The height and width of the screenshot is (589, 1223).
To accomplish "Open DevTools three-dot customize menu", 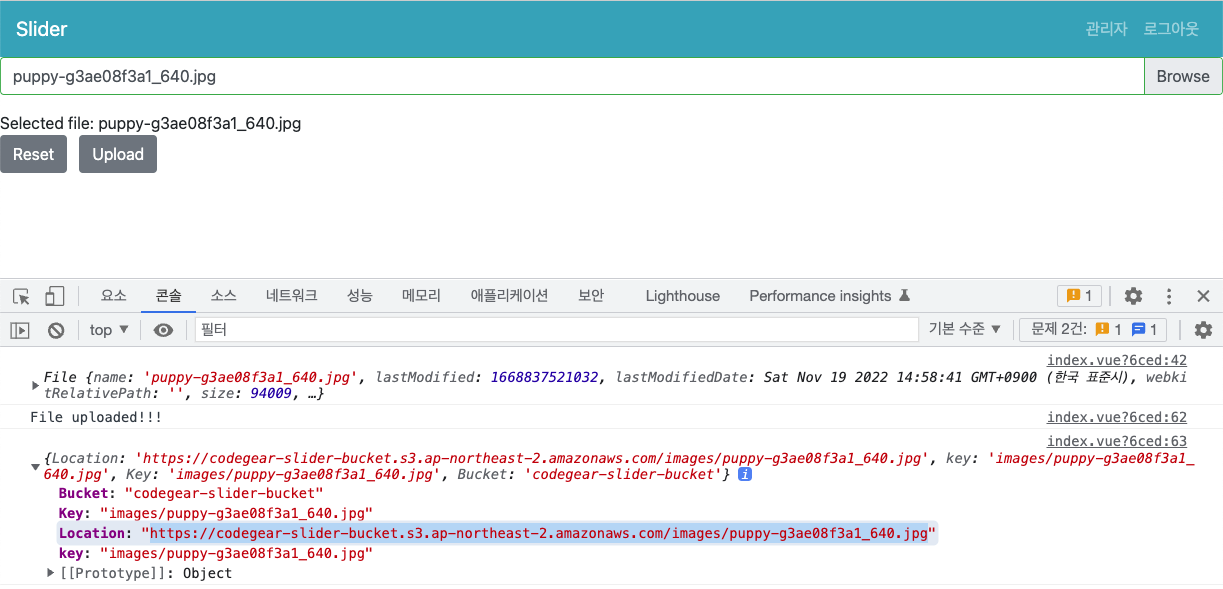I will click(x=1169, y=296).
